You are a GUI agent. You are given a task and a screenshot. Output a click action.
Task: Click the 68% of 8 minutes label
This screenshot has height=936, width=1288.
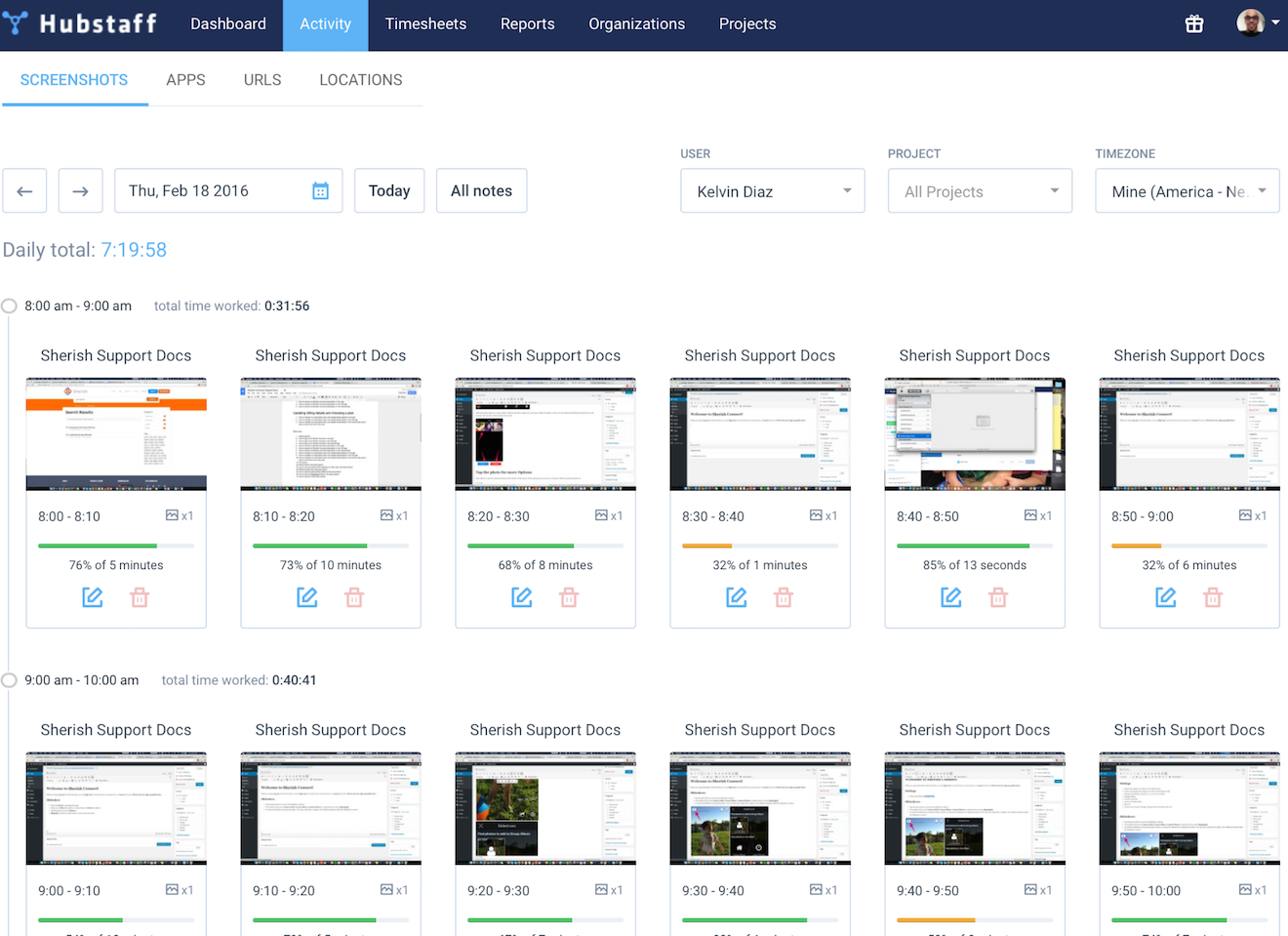(x=545, y=565)
